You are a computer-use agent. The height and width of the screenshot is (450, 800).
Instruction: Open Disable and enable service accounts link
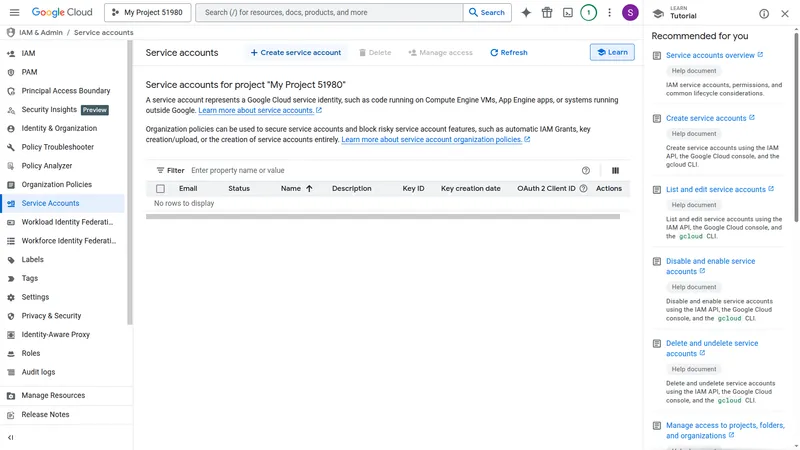pyautogui.click(x=710, y=266)
